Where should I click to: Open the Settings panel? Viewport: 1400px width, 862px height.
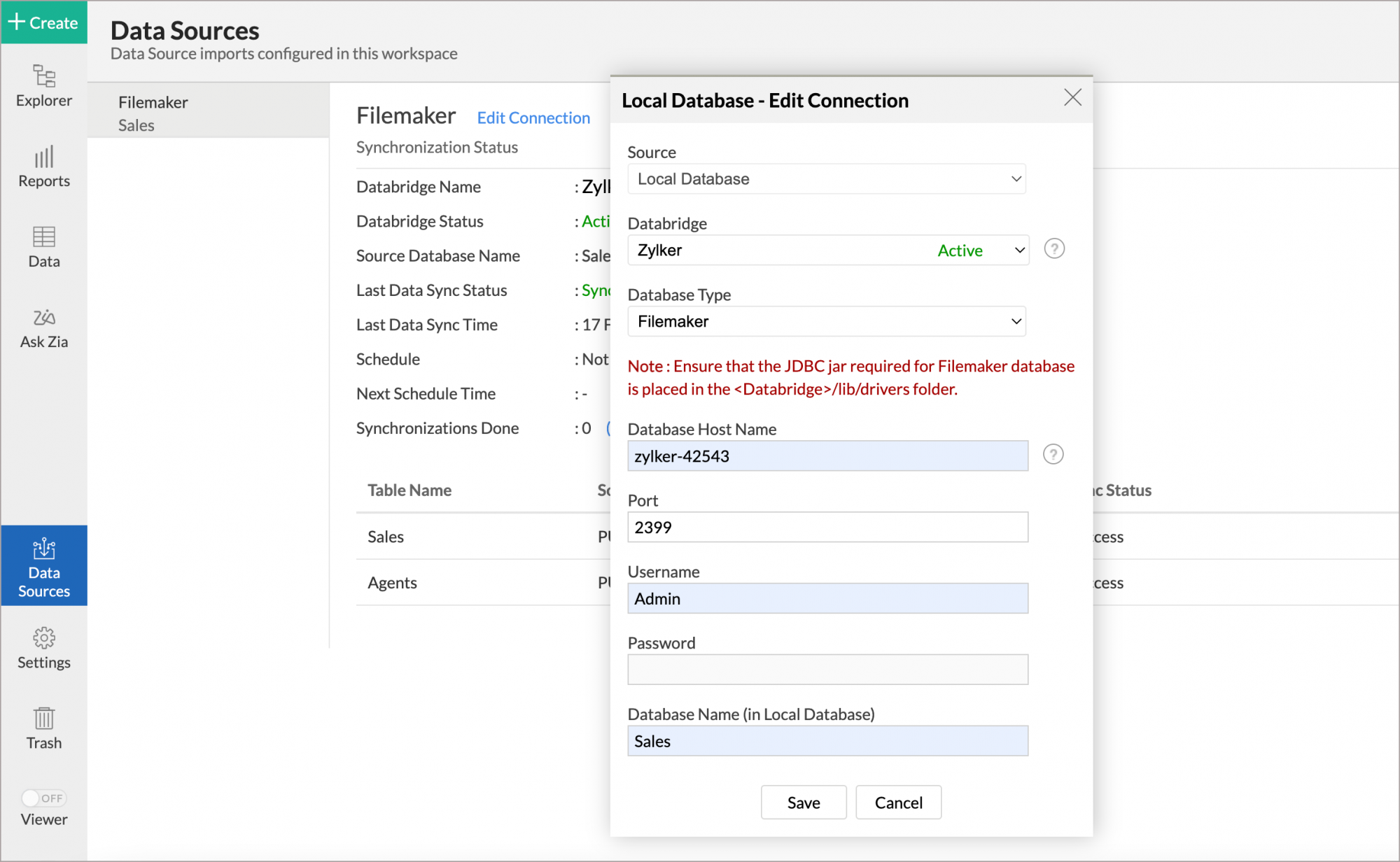[43, 647]
